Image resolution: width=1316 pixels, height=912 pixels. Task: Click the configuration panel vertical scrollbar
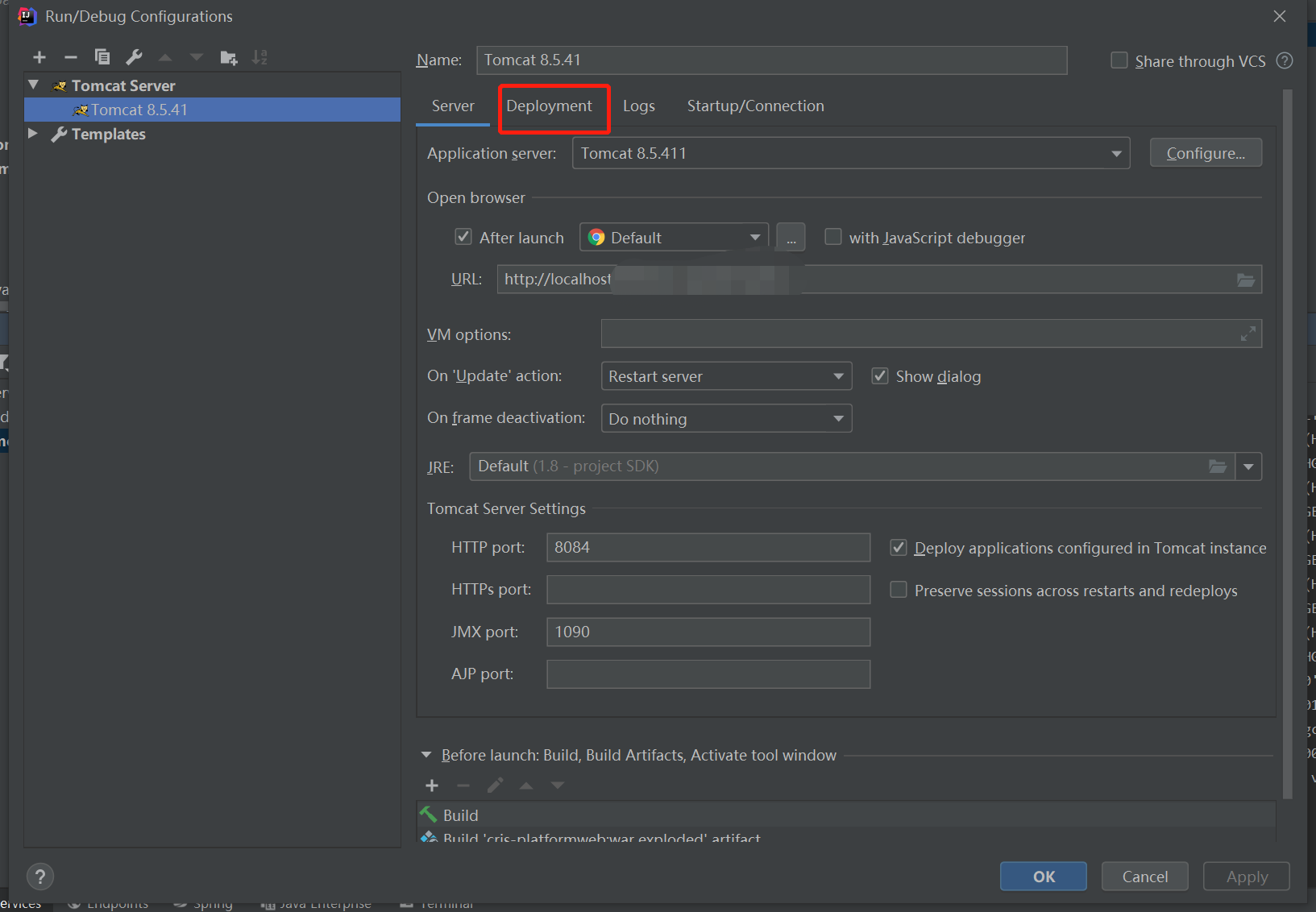(x=1288, y=444)
